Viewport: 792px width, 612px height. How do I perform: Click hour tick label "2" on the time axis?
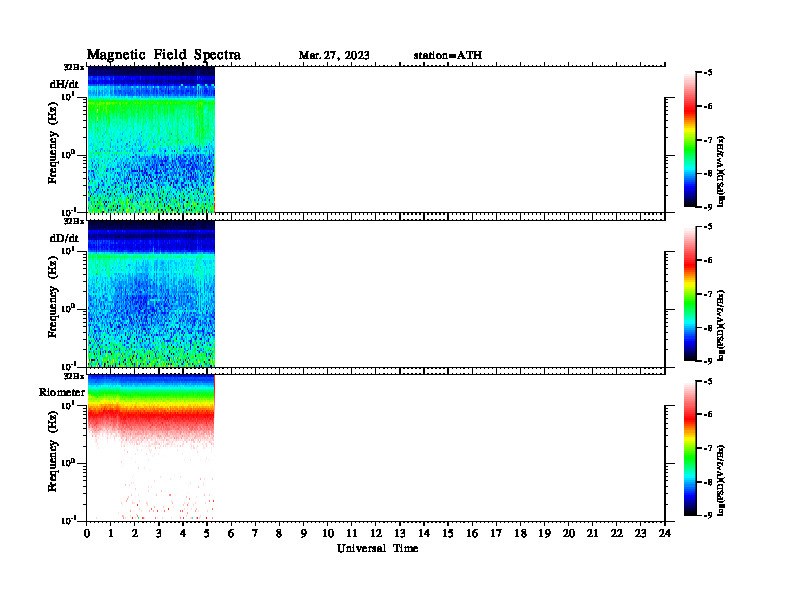coord(135,533)
